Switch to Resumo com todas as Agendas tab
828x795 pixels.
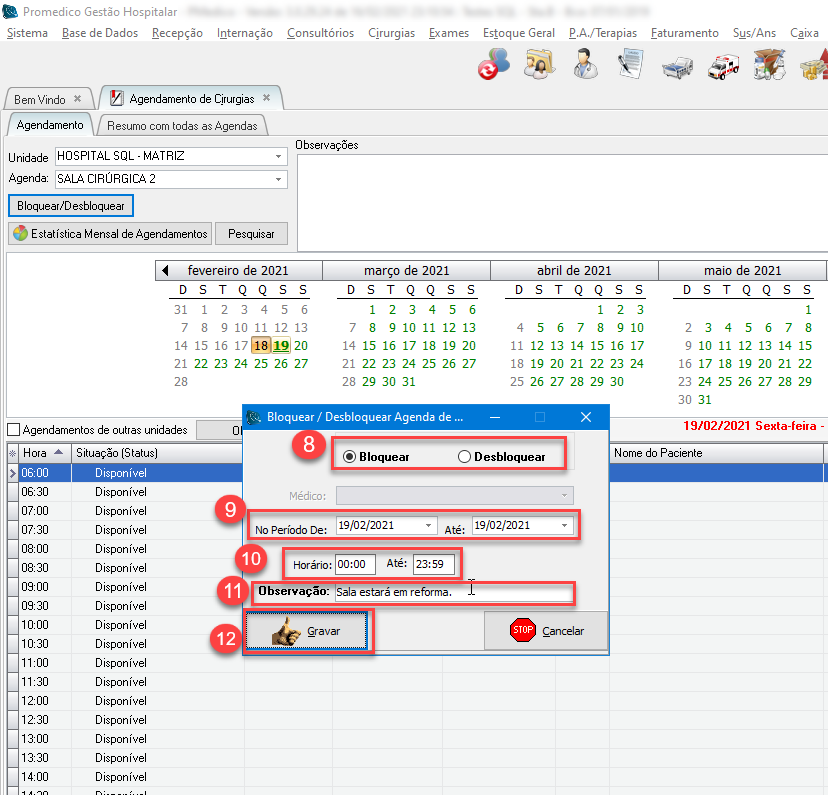click(x=182, y=126)
